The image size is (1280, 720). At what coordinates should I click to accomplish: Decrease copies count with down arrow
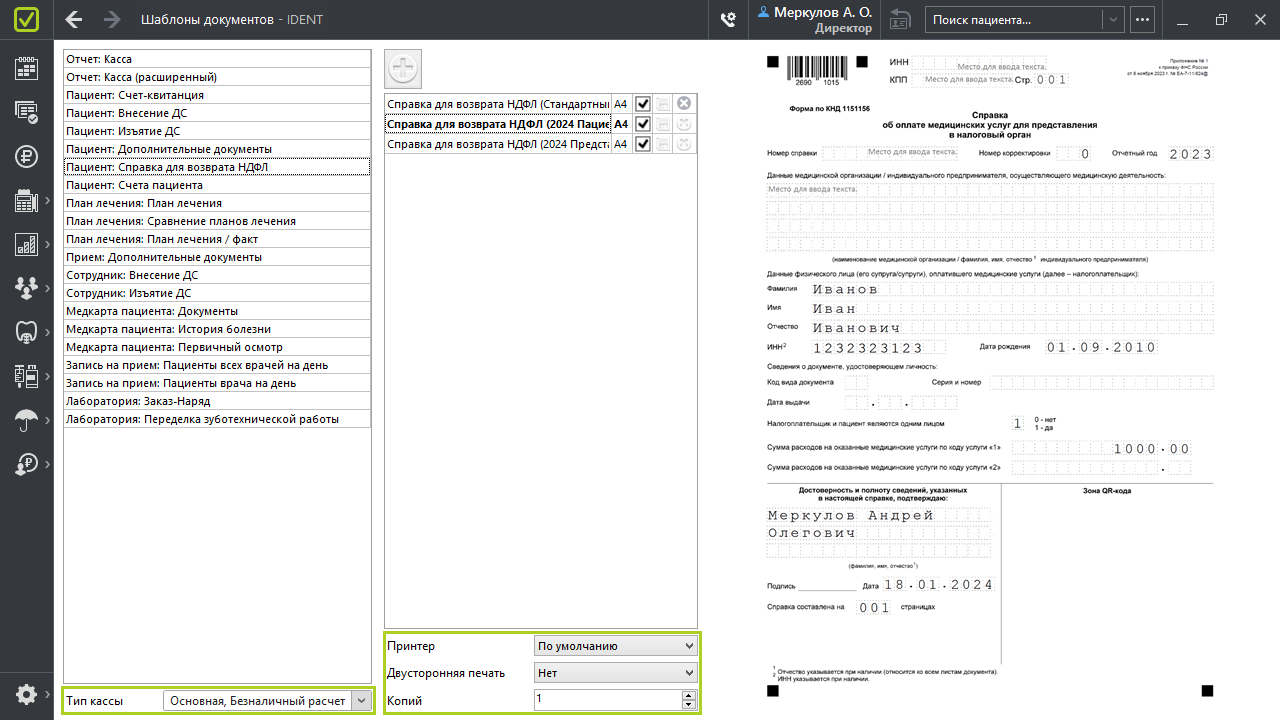[x=688, y=705]
